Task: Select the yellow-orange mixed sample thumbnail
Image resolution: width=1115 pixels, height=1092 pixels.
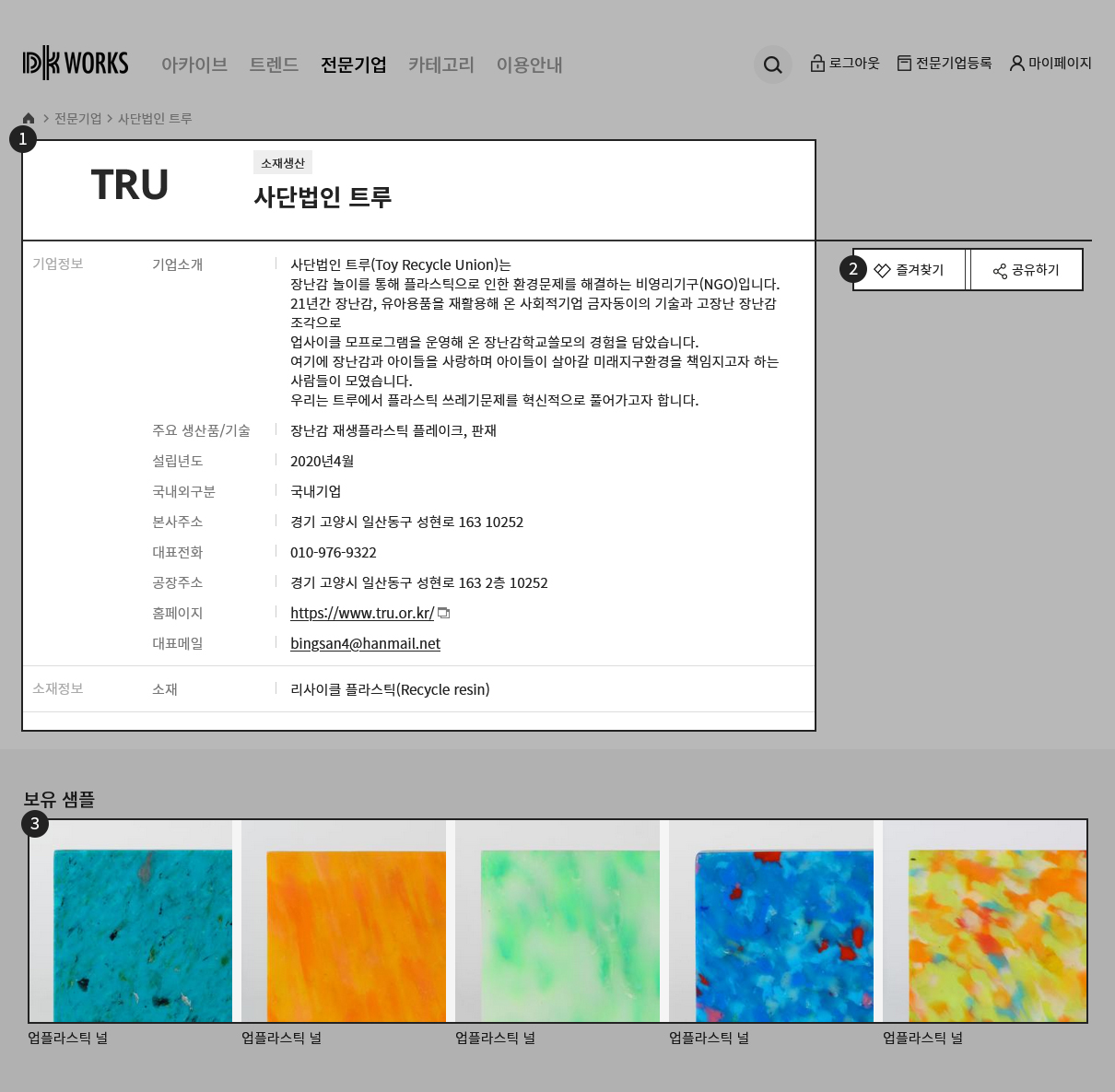Action: pos(984,922)
